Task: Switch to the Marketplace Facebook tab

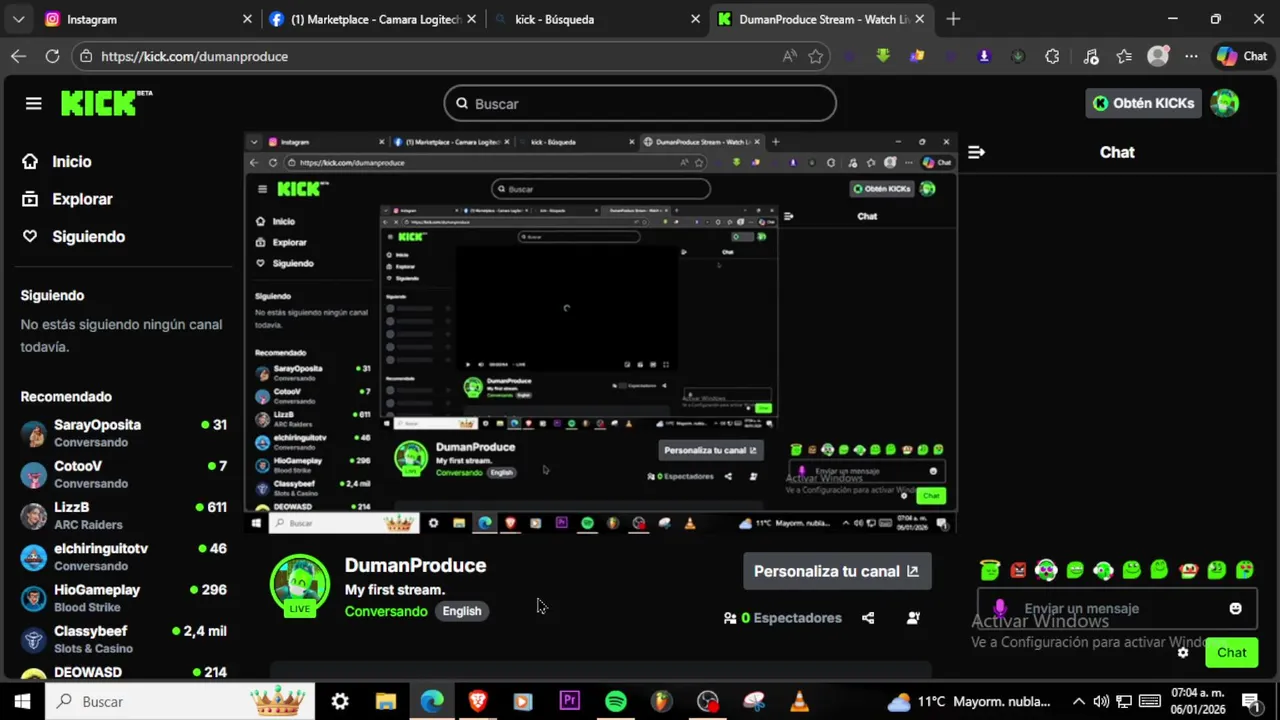Action: [374, 19]
